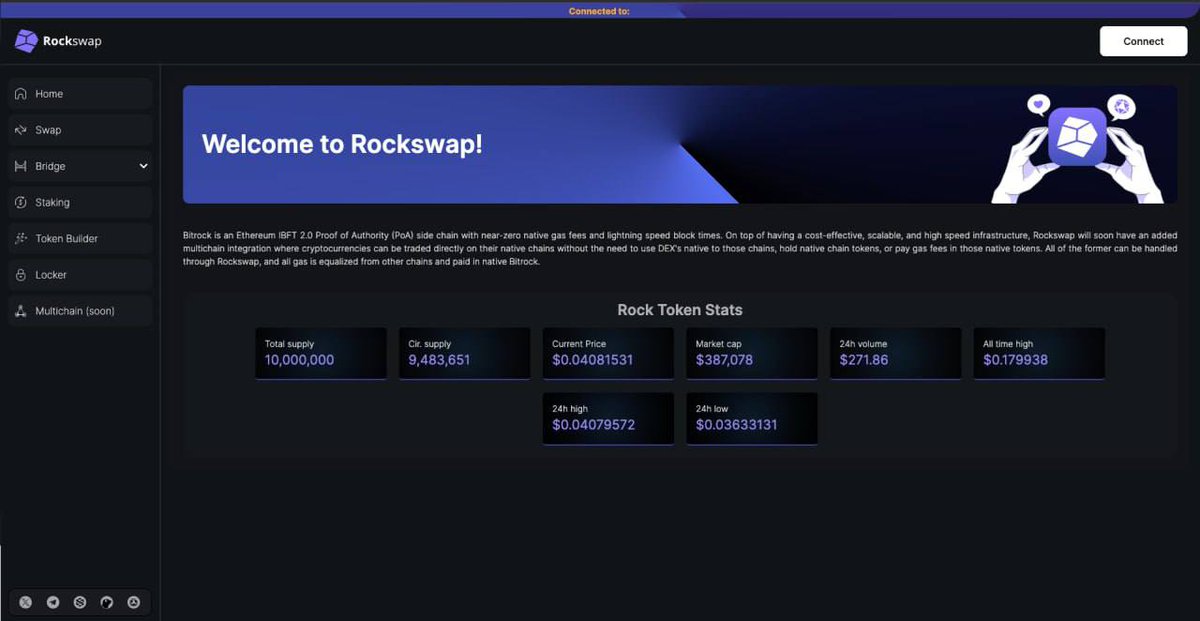This screenshot has width=1200, height=621.
Task: Click the Total supply card
Action: tap(321, 354)
